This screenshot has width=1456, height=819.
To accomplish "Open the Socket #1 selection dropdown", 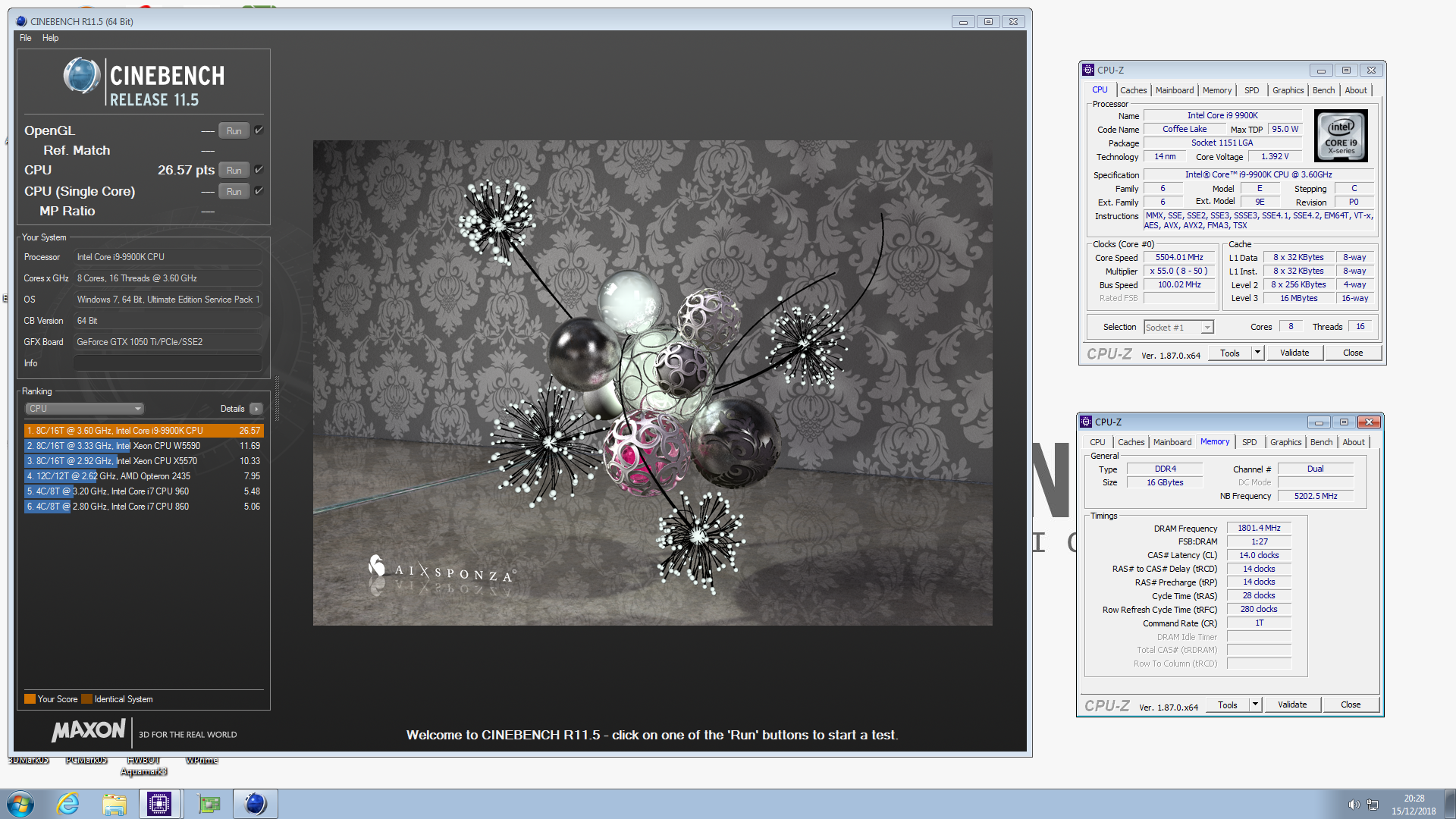I will pyautogui.click(x=1178, y=328).
